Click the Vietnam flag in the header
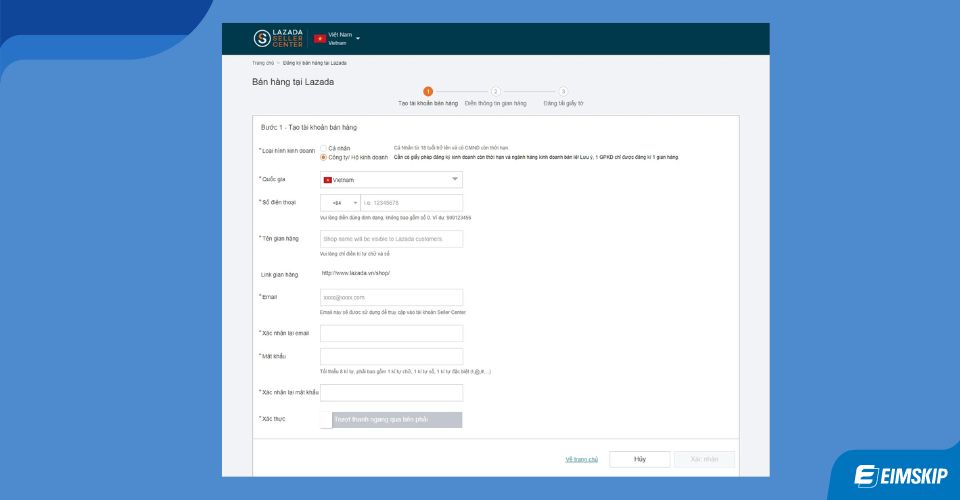960x500 pixels. (320, 39)
